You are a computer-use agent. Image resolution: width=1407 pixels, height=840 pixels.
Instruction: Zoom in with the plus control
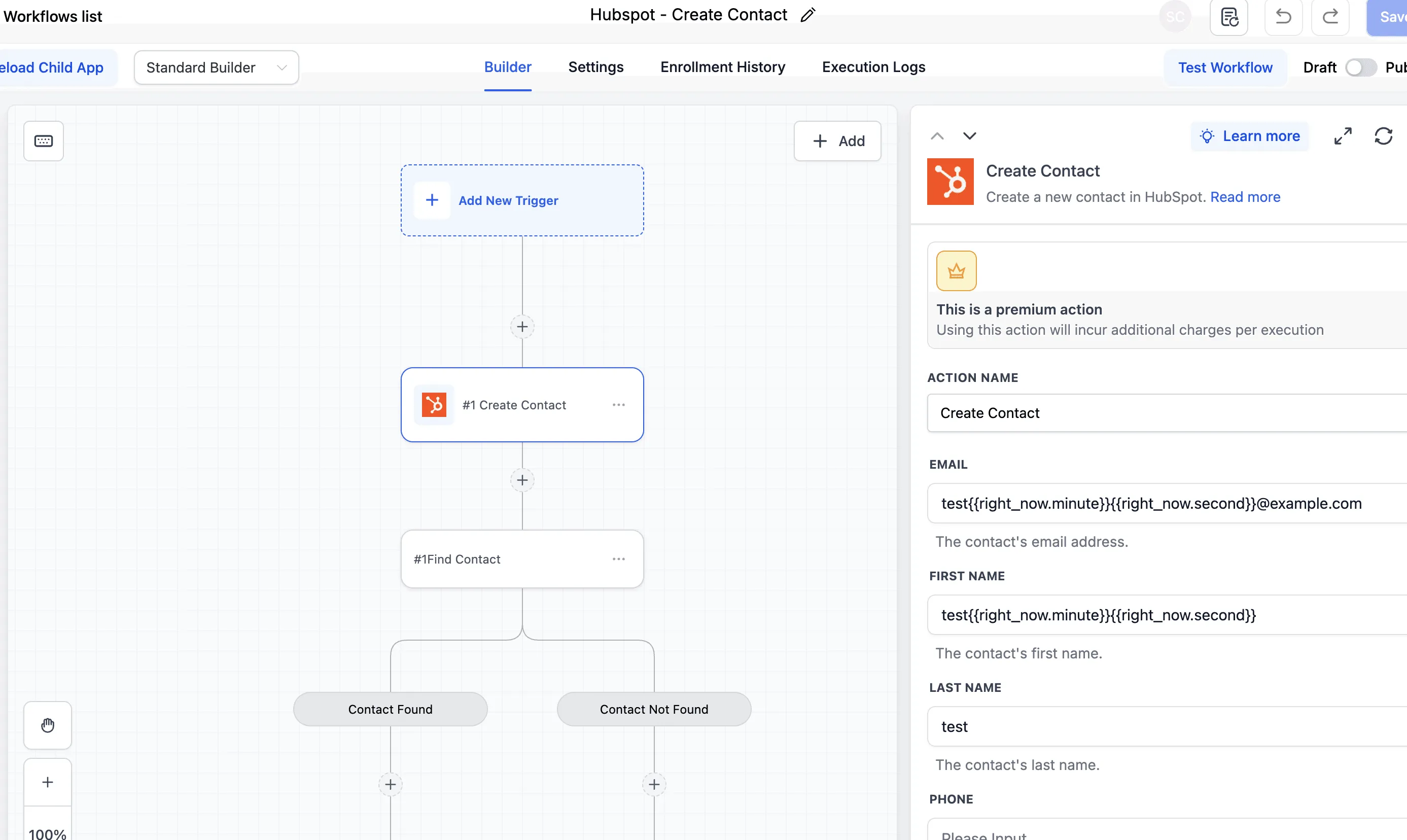pos(48,782)
